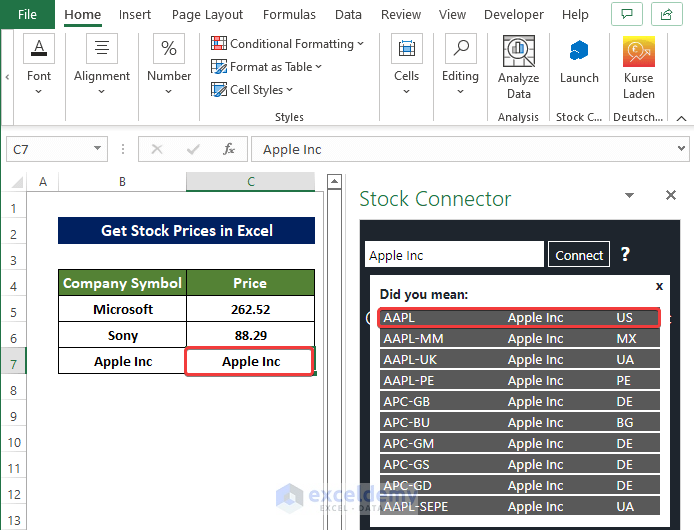Launch the Stock Connector add-in
This screenshot has width=694, height=530.
point(579,62)
